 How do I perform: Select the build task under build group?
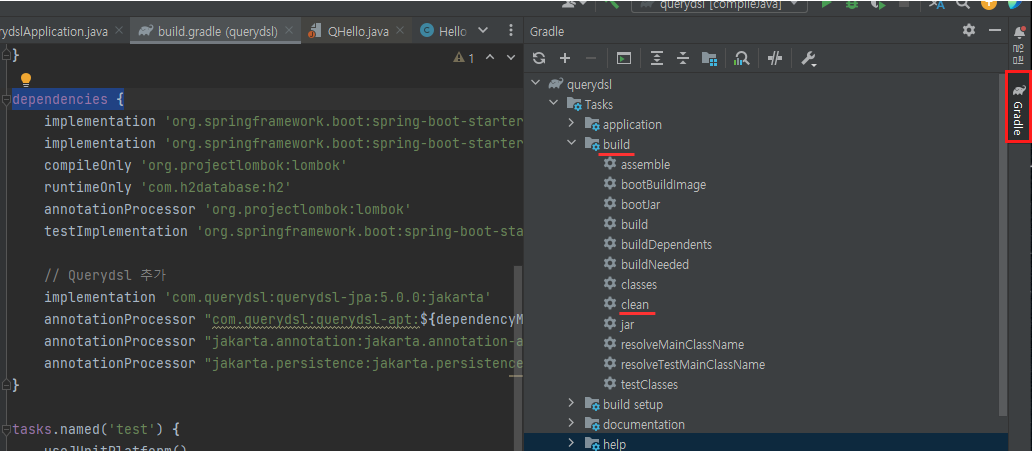coord(634,225)
